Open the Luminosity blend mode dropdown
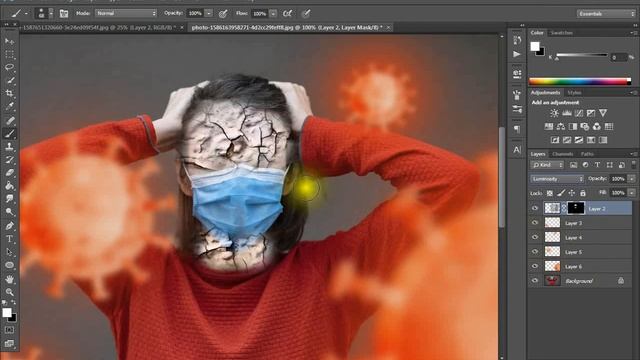Viewport: 640px width, 360px height. [557, 179]
